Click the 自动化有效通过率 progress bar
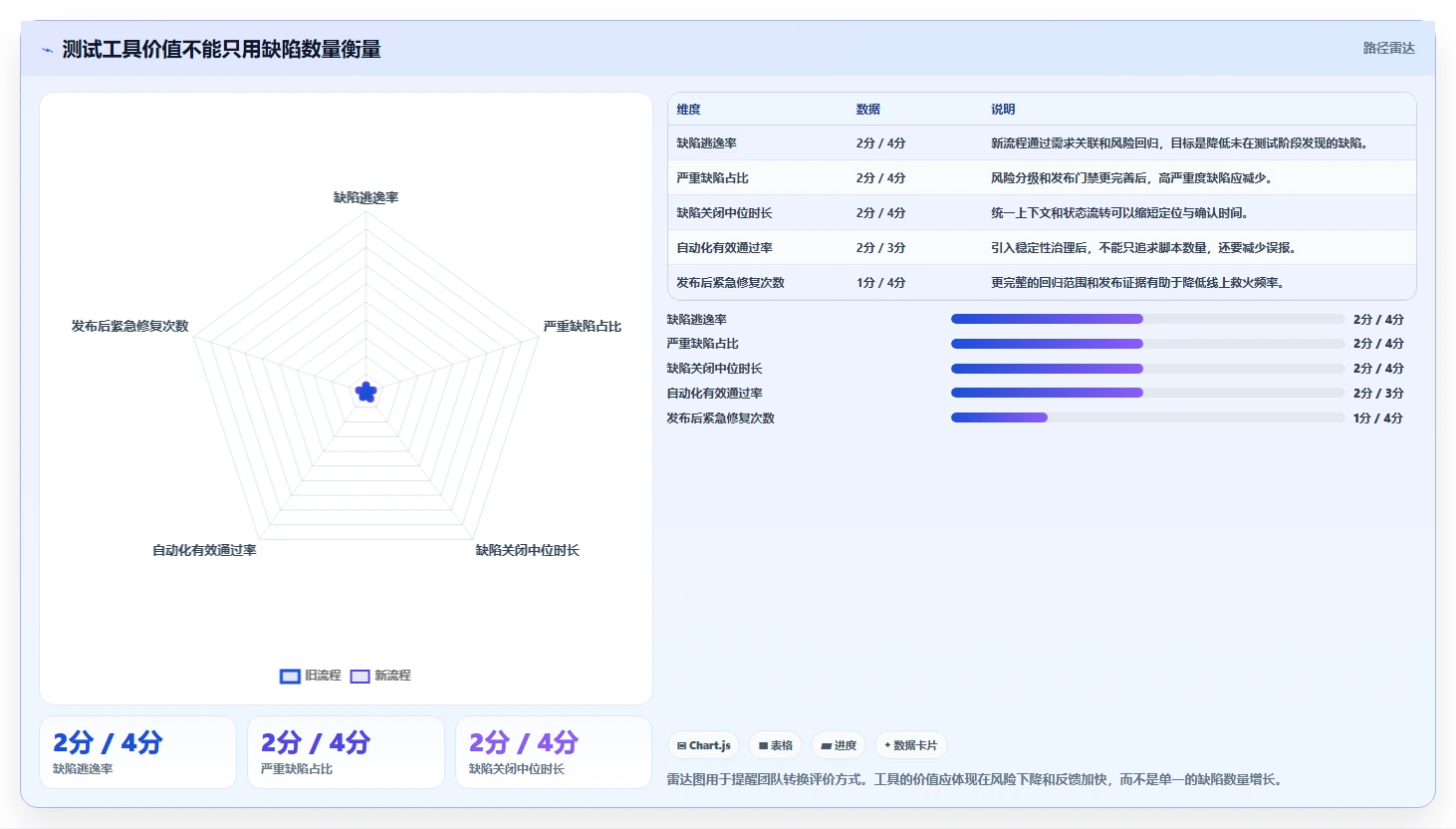 (x=1147, y=393)
